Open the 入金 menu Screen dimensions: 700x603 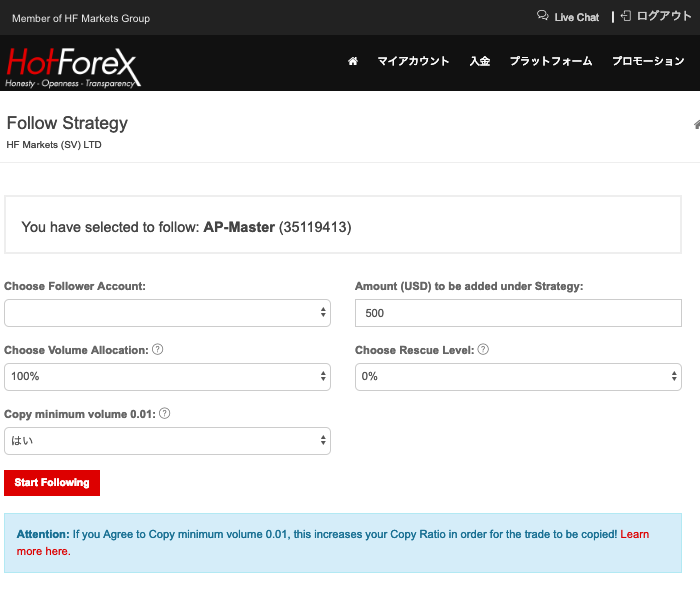pyautogui.click(x=480, y=61)
